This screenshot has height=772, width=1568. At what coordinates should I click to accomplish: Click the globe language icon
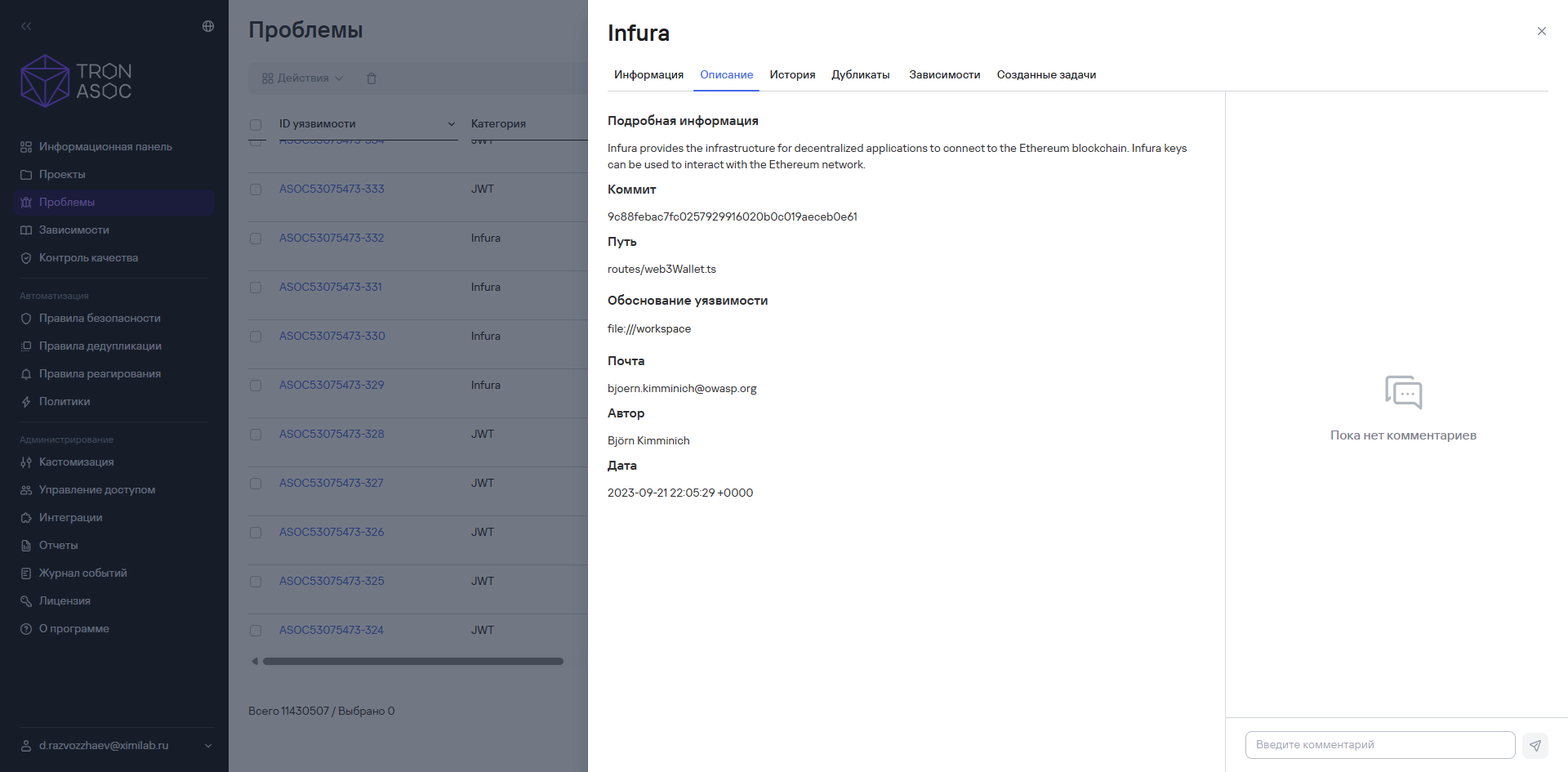point(208,26)
